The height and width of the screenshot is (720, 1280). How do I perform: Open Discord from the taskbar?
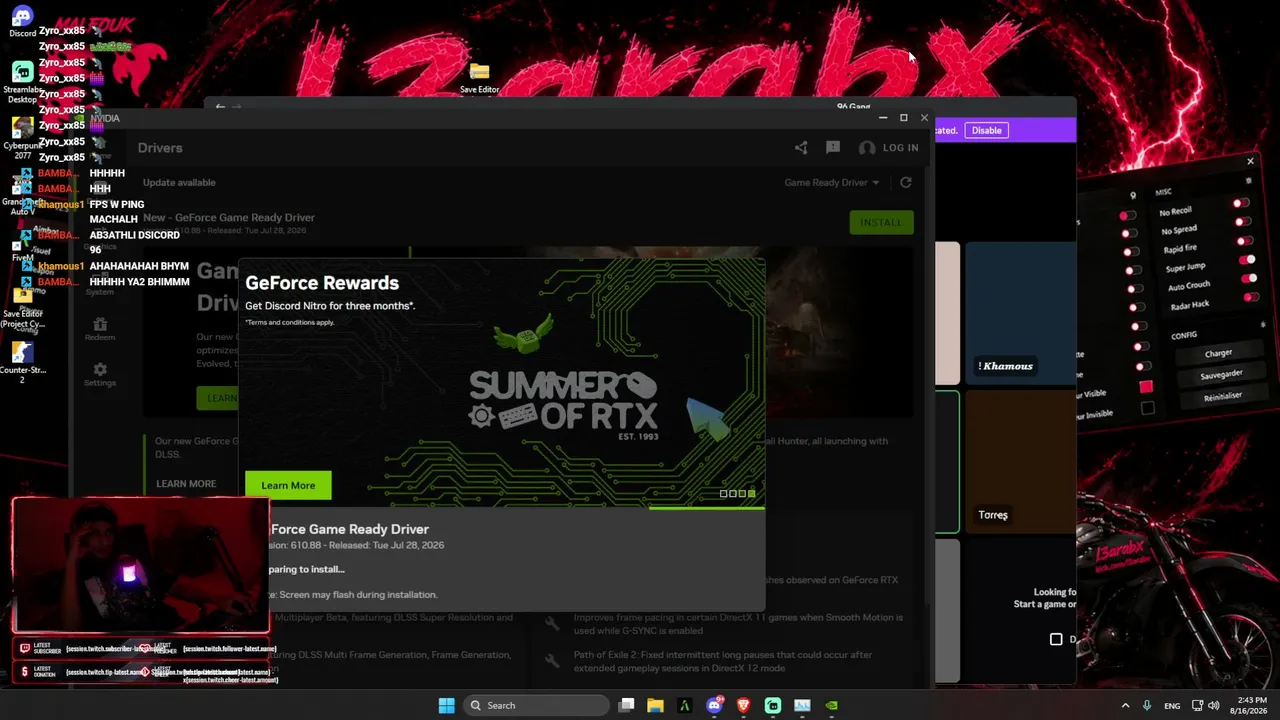[x=714, y=705]
